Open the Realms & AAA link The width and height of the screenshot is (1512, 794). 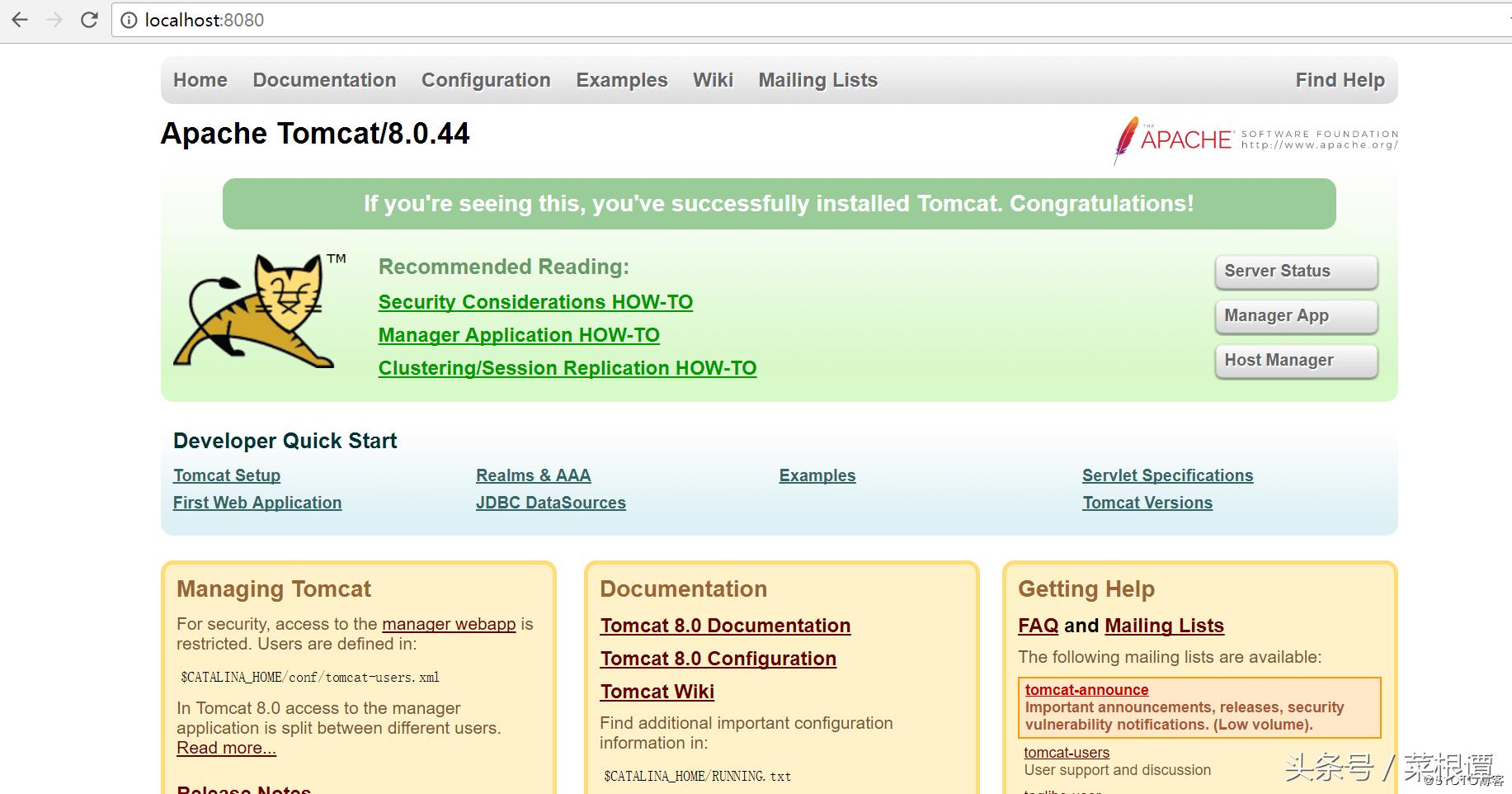534,475
